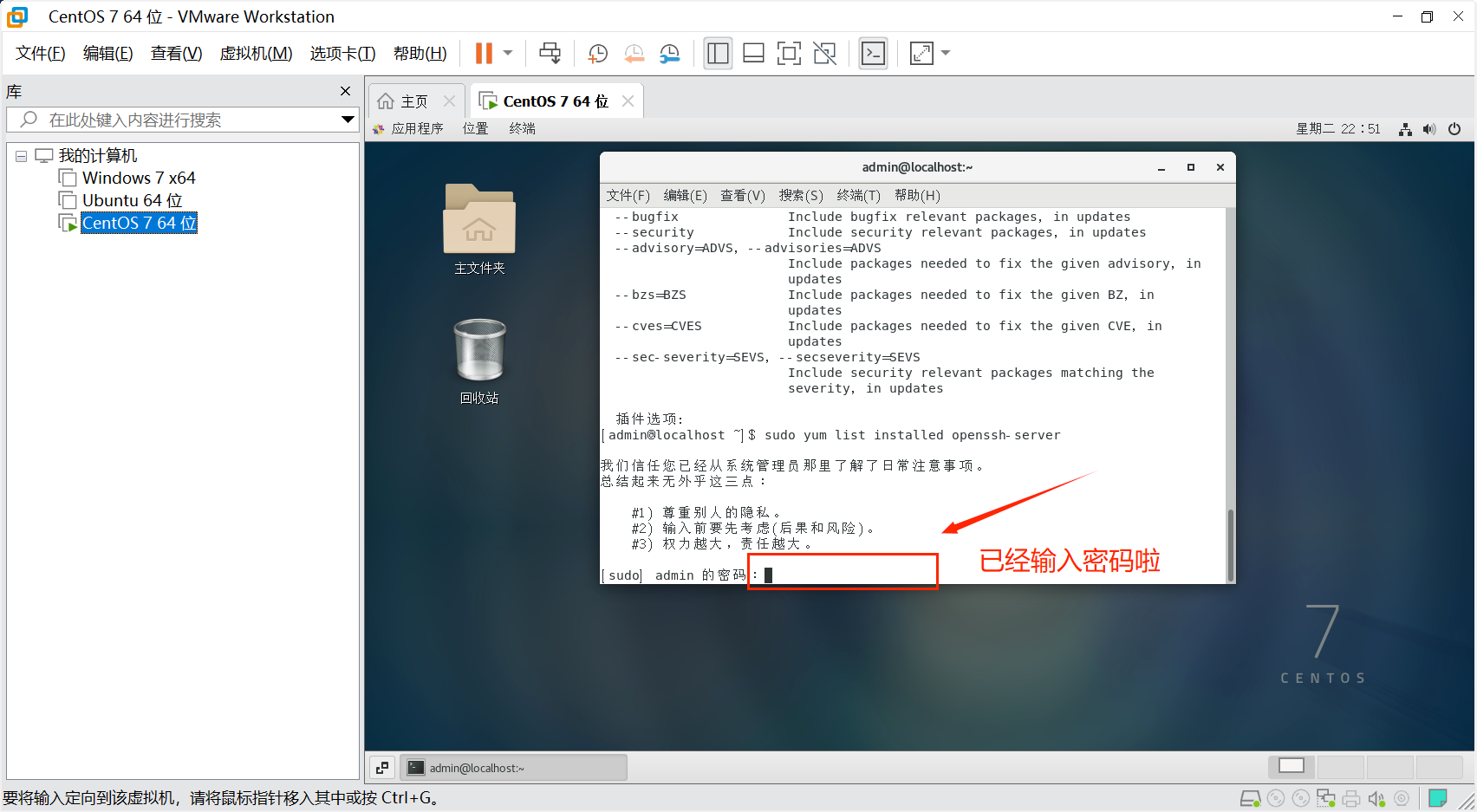Open terminal 文件(F) menu
Screen dimensions: 1477x812
(628, 196)
